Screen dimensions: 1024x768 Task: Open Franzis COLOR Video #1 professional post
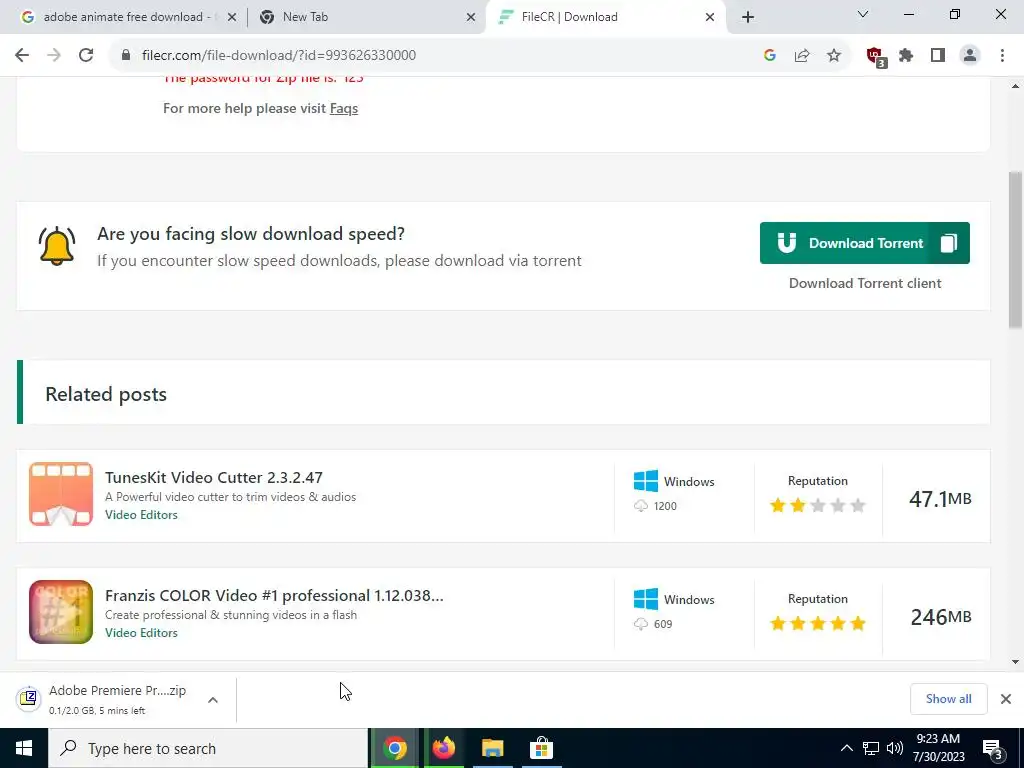click(x=274, y=596)
